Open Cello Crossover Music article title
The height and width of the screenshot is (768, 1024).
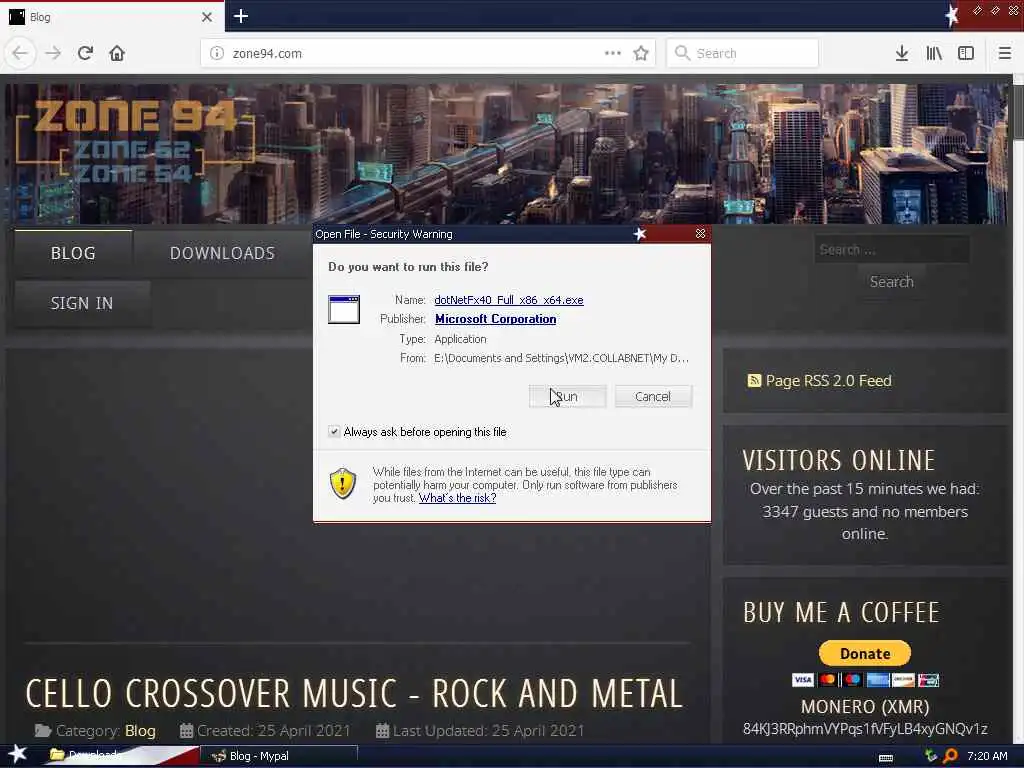point(355,694)
